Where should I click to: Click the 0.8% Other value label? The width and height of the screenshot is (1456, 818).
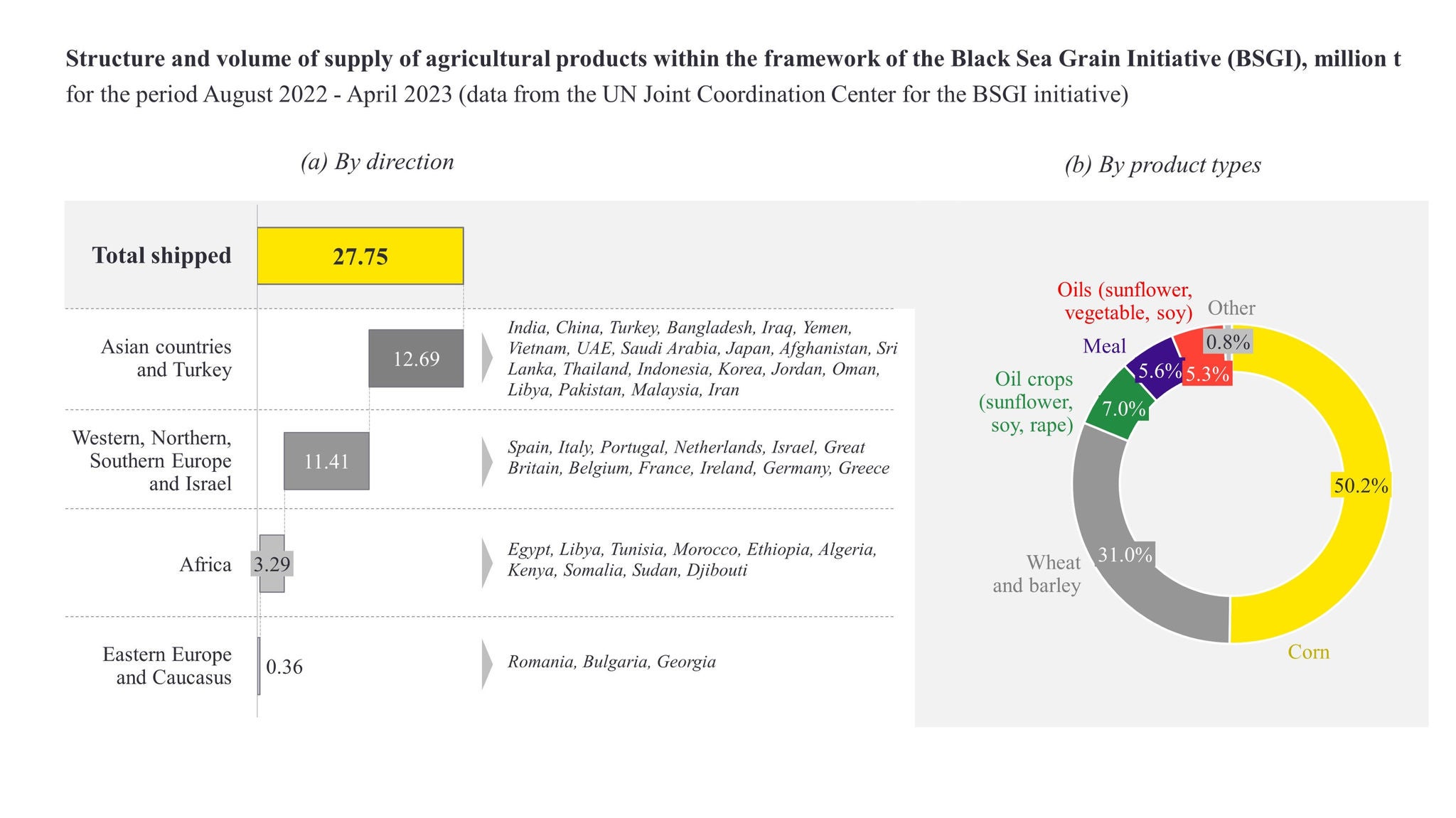pyautogui.click(x=1228, y=343)
